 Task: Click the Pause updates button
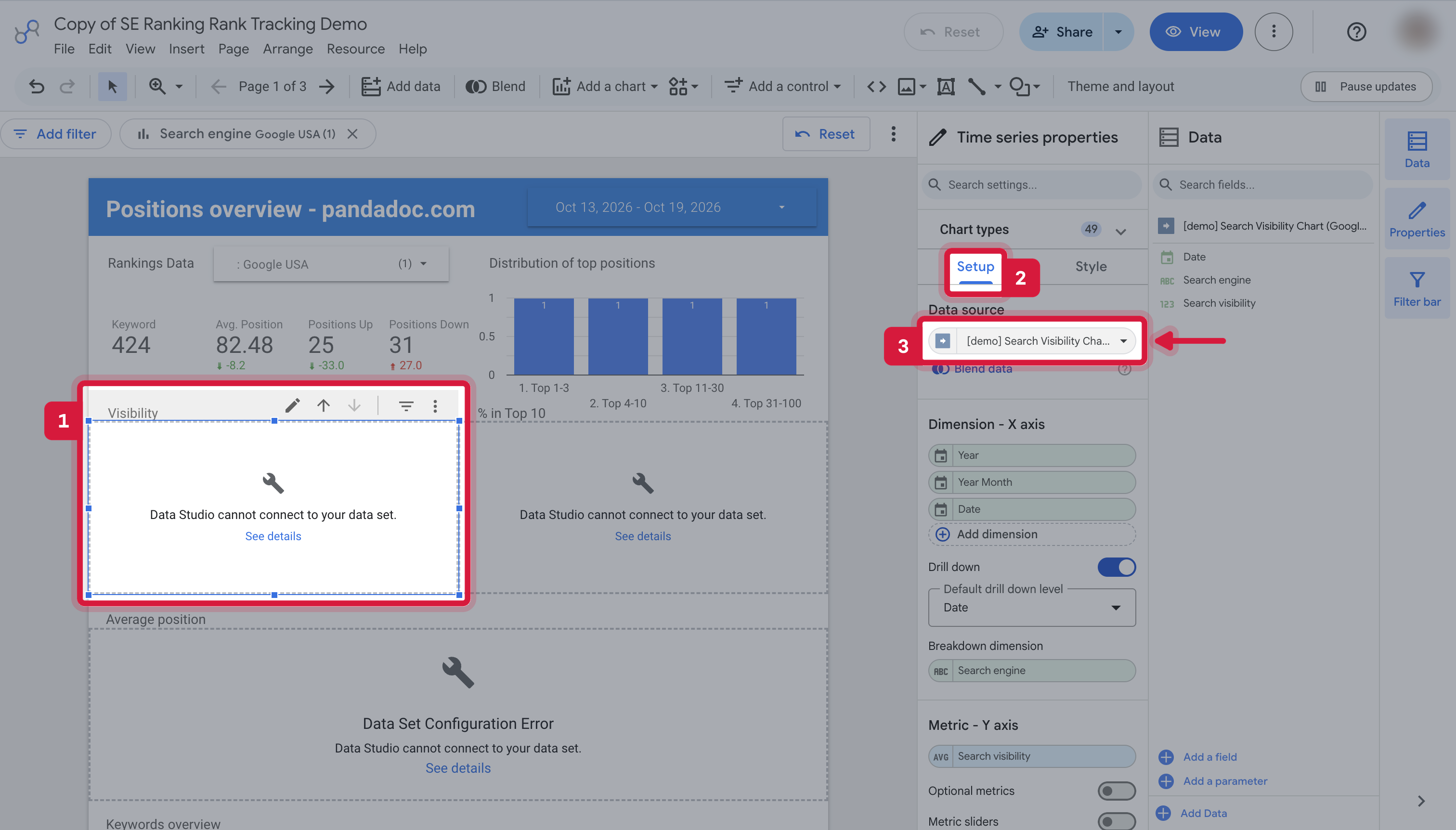click(x=1366, y=87)
